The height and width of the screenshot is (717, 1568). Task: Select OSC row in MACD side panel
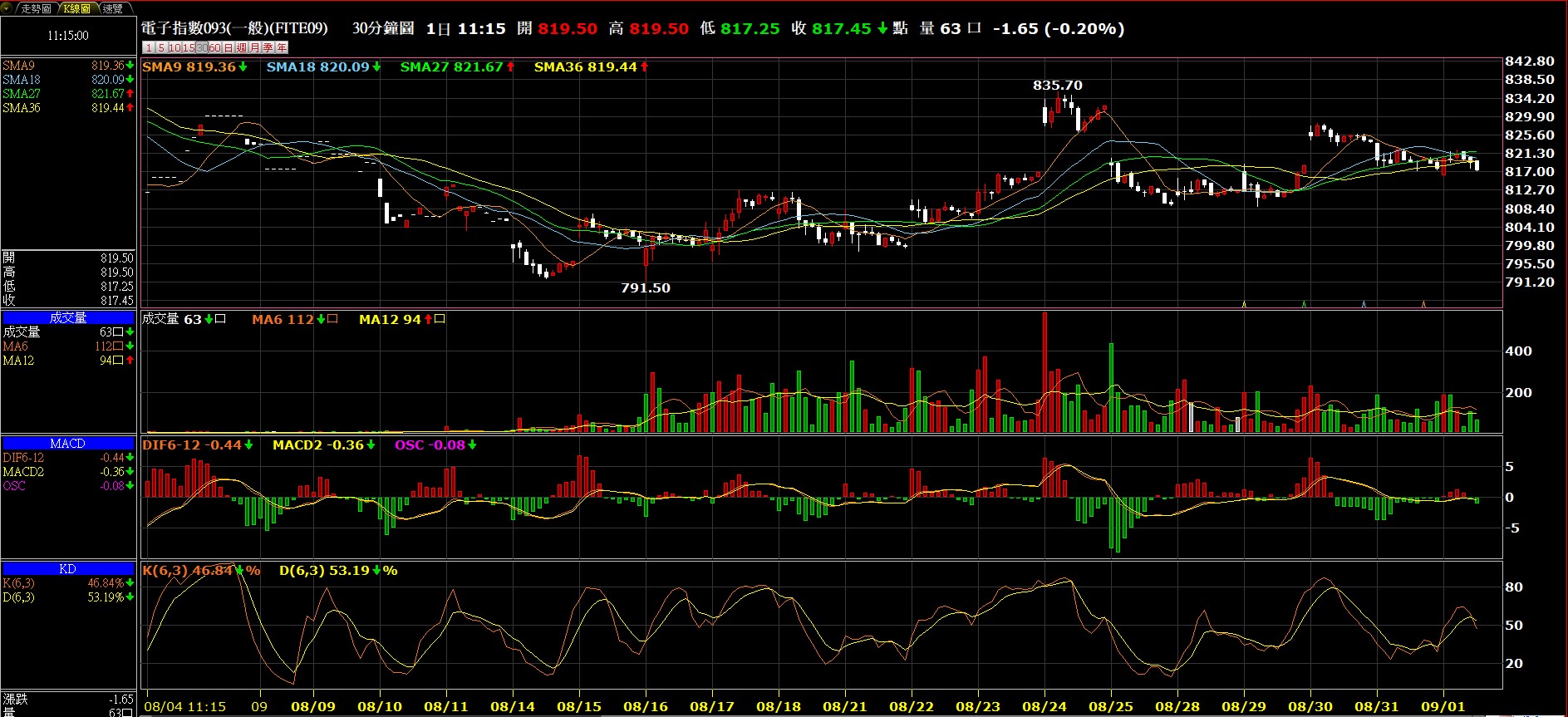(68, 486)
